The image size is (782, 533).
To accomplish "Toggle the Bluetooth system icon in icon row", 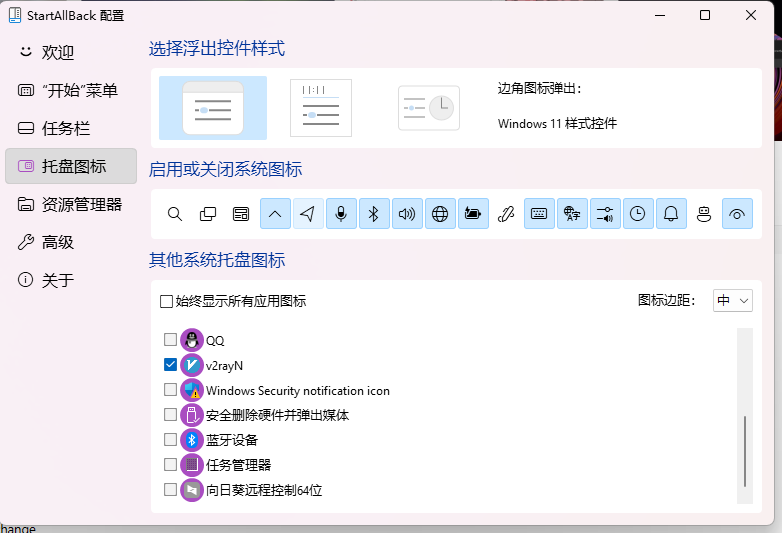I will pos(374,214).
